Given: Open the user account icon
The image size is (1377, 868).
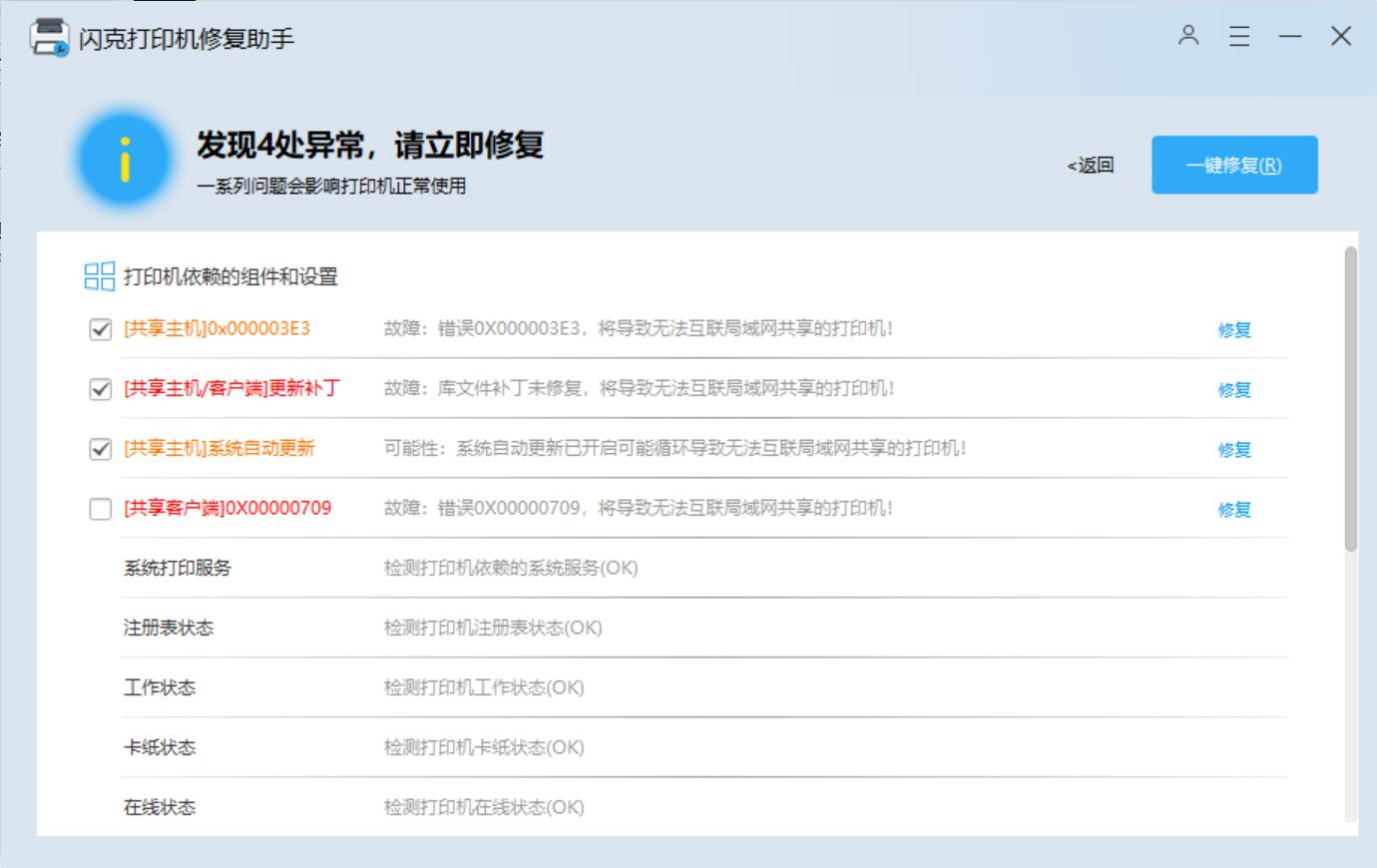Looking at the screenshot, I should (x=1187, y=36).
